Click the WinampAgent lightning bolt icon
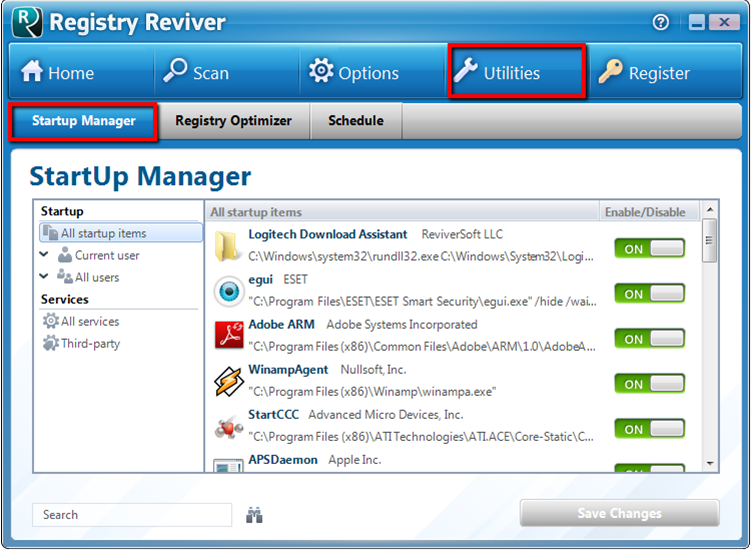Screen dimensions: 752x551 click(x=229, y=380)
